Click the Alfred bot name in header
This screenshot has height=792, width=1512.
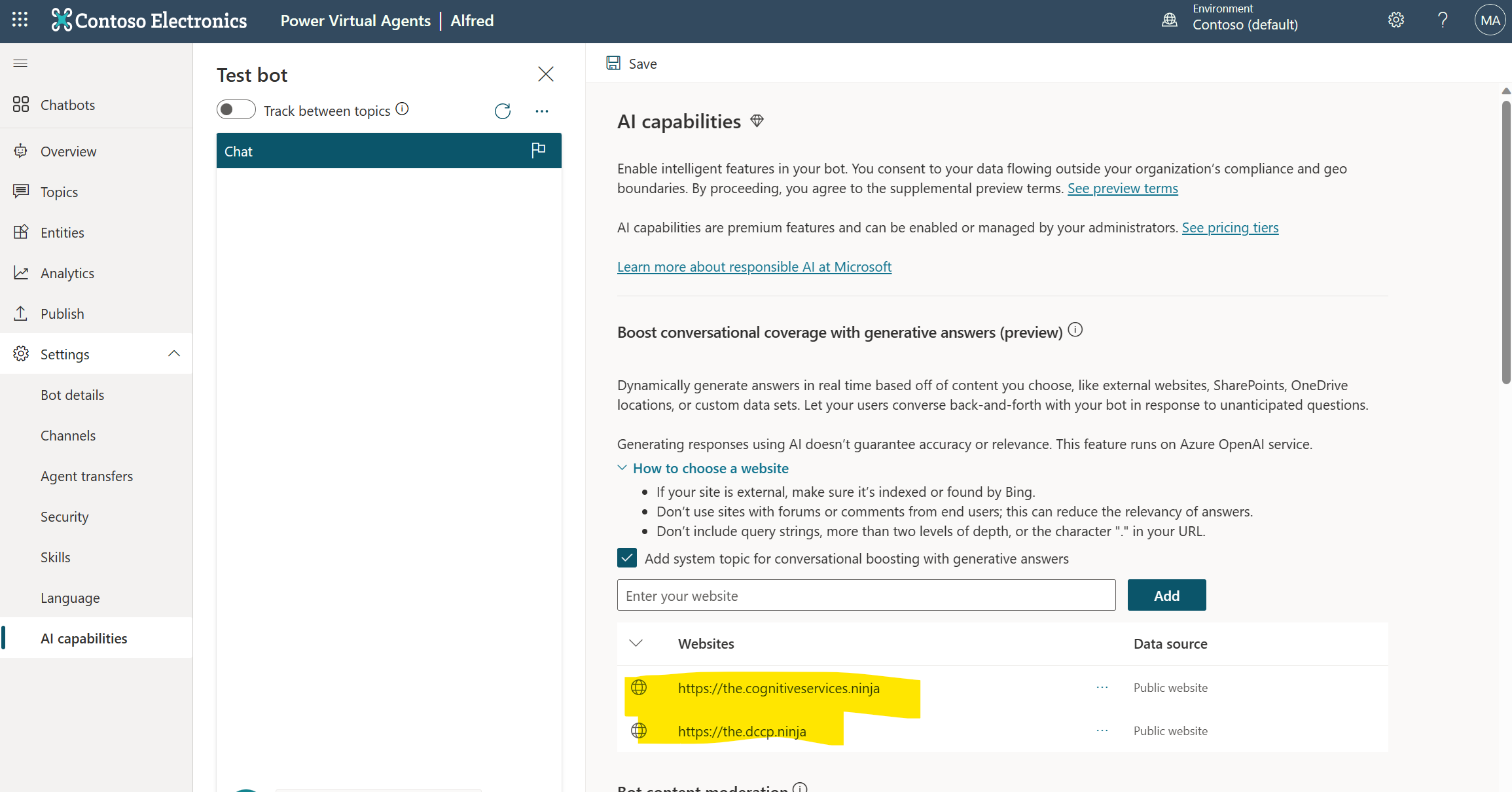472,20
